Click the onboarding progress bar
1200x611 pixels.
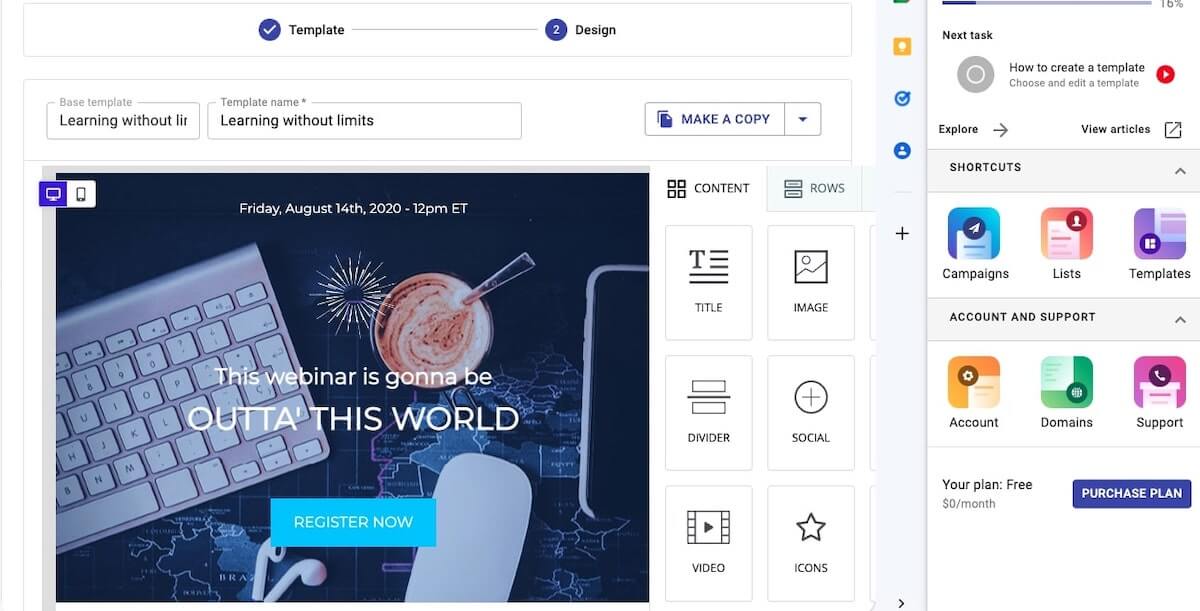(1046, 3)
